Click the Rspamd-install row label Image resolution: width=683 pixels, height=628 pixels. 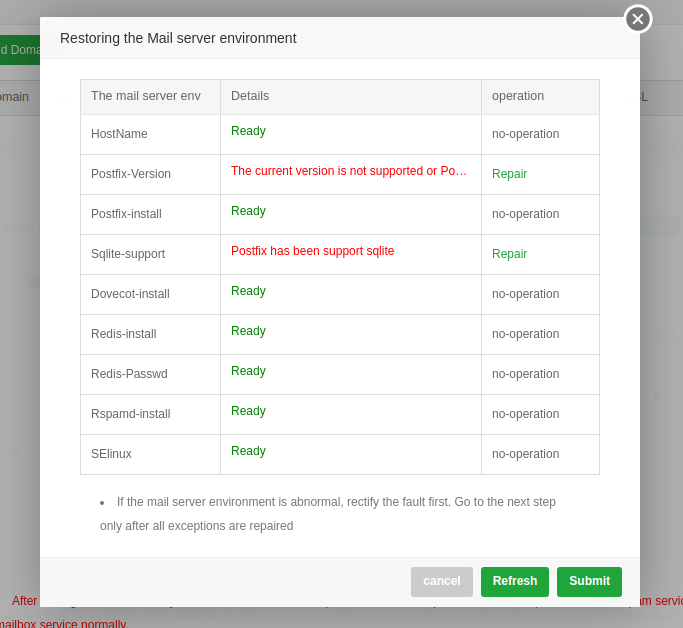tap(130, 414)
